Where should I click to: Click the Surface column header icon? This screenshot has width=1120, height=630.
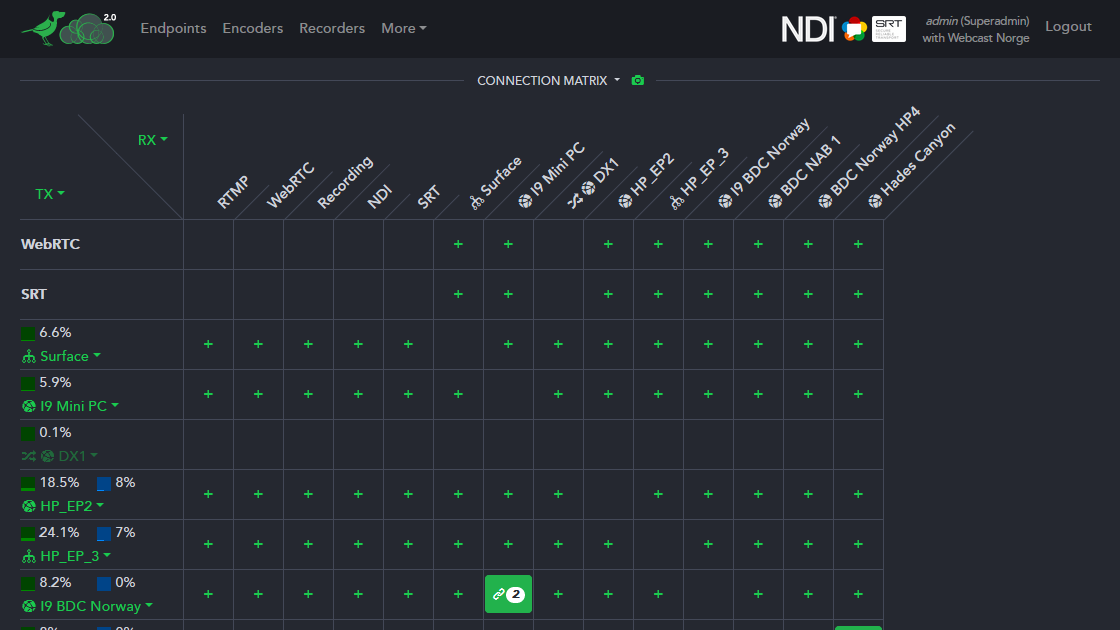(477, 202)
